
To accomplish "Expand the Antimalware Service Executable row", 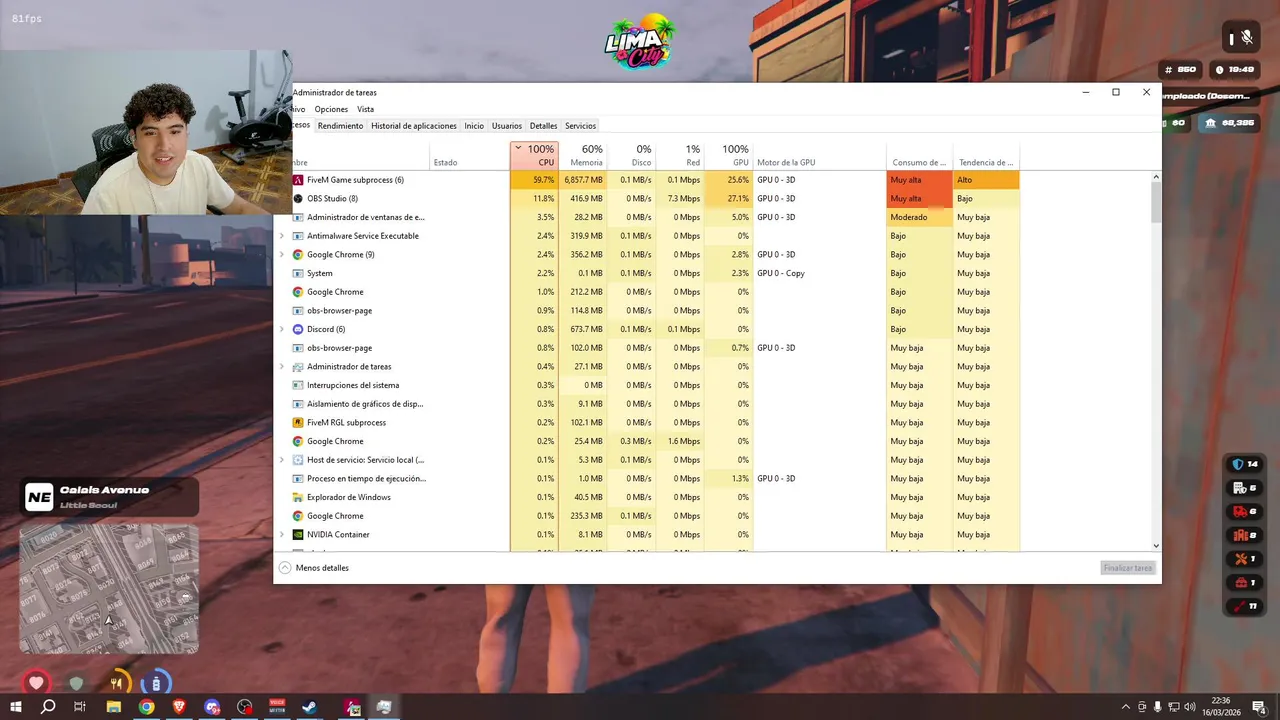I will 282,236.
